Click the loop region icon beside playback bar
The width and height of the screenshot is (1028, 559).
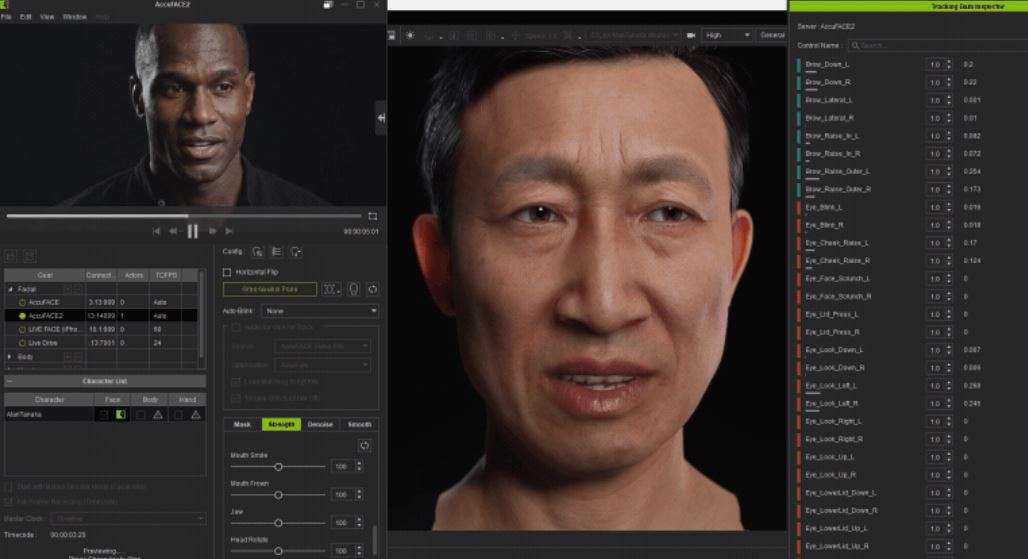coord(372,216)
